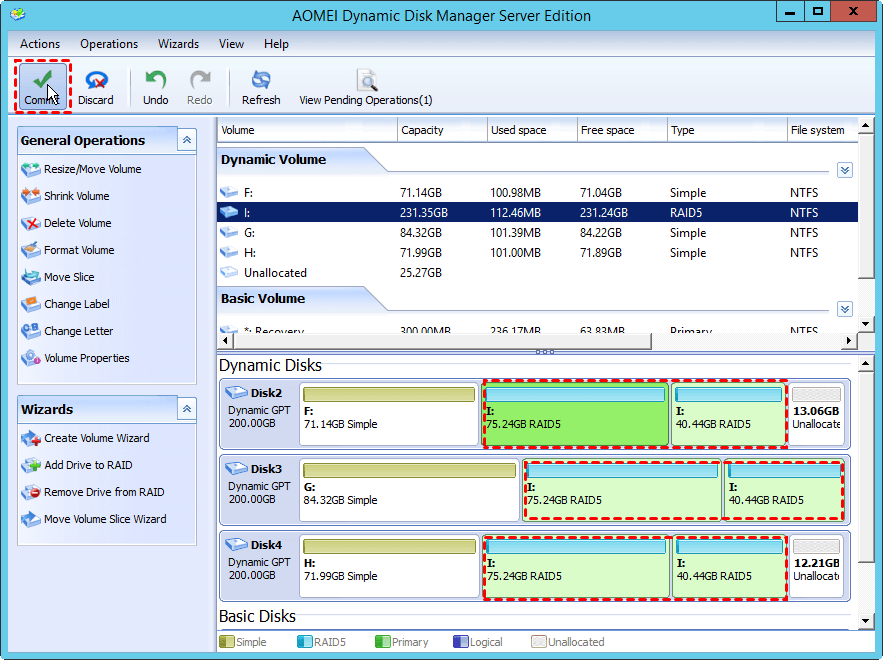Collapse the Wizards panel
Image resolution: width=883 pixels, height=660 pixels.
coord(187,409)
